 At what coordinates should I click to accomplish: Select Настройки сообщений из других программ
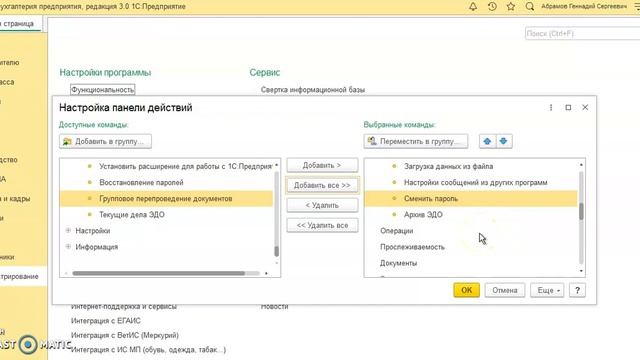pos(471,182)
